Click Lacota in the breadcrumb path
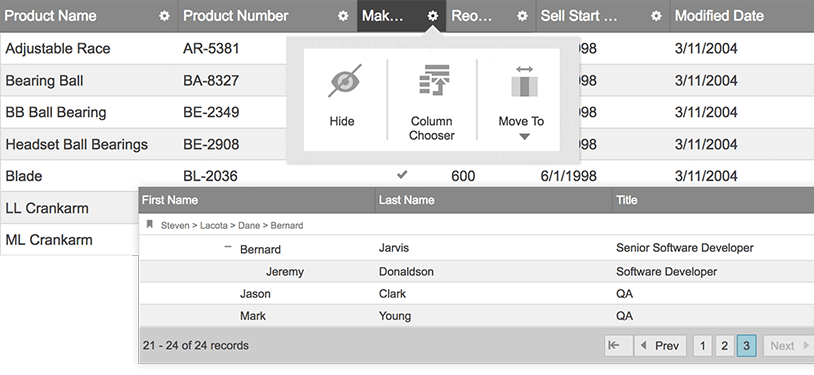This screenshot has height=375, width=814. [x=214, y=225]
